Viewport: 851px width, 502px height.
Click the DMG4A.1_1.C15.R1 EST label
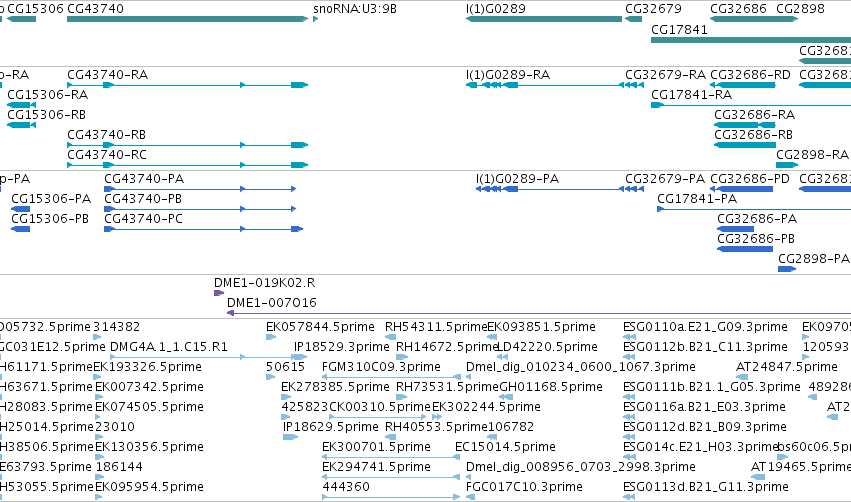[x=169, y=347]
